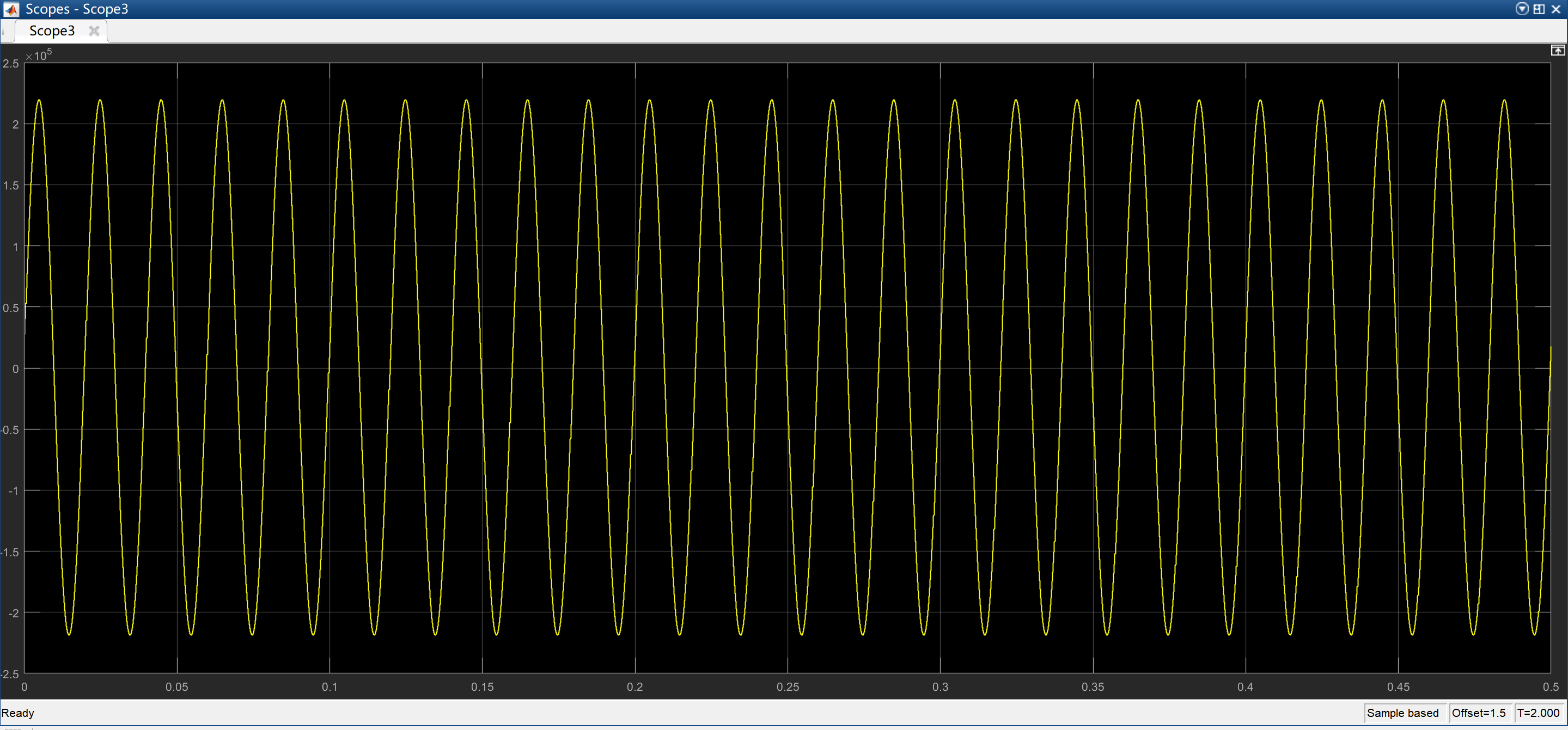Open the Show Scope Actions dropdown arrow
This screenshot has height=730, width=1568.
1522,9
